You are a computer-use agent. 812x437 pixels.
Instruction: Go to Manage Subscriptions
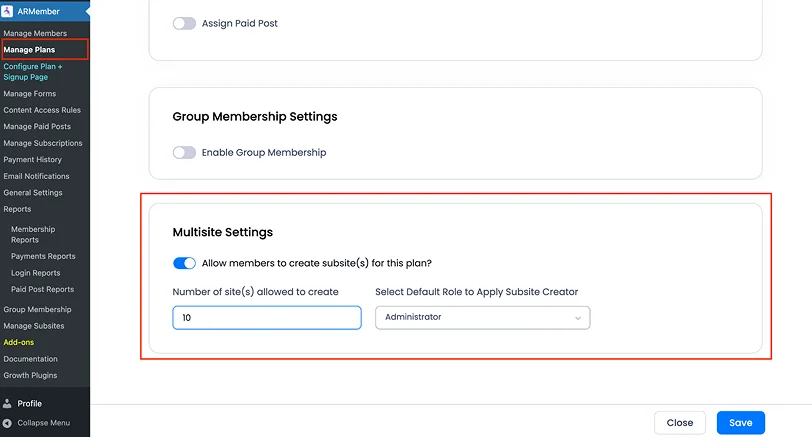[42, 143]
